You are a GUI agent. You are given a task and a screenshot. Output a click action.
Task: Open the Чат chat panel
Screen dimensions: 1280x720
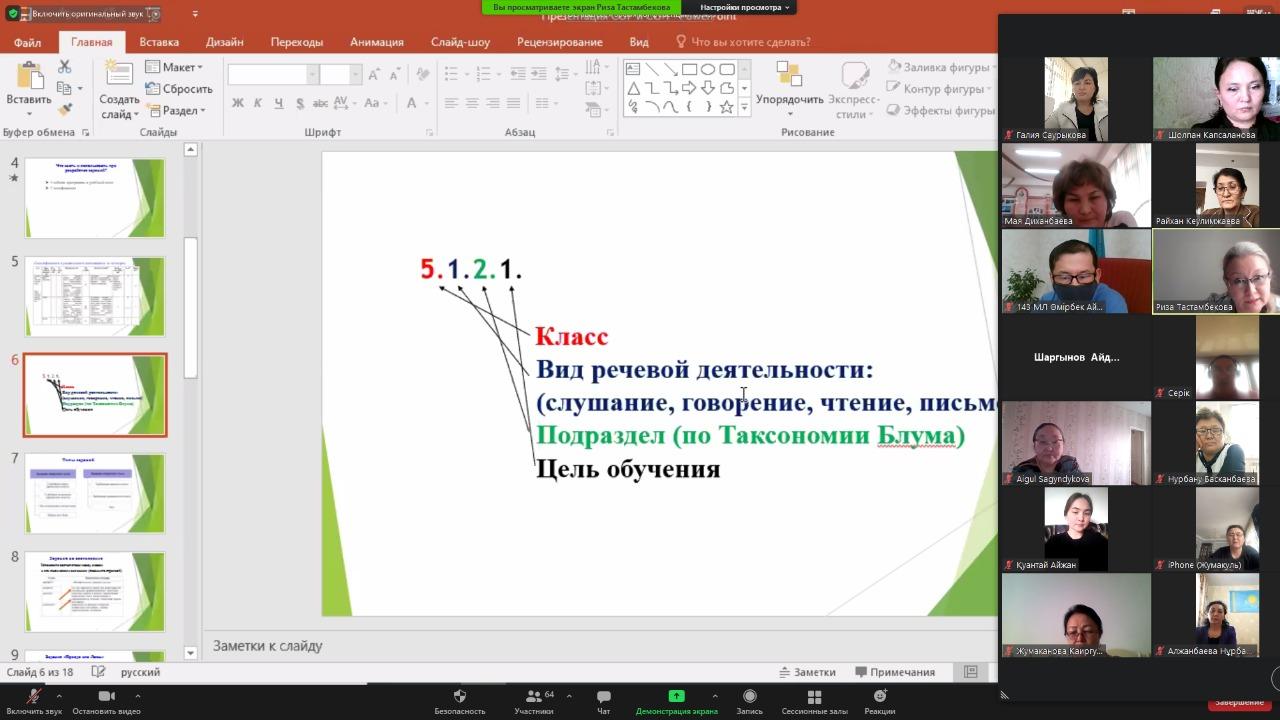603,697
